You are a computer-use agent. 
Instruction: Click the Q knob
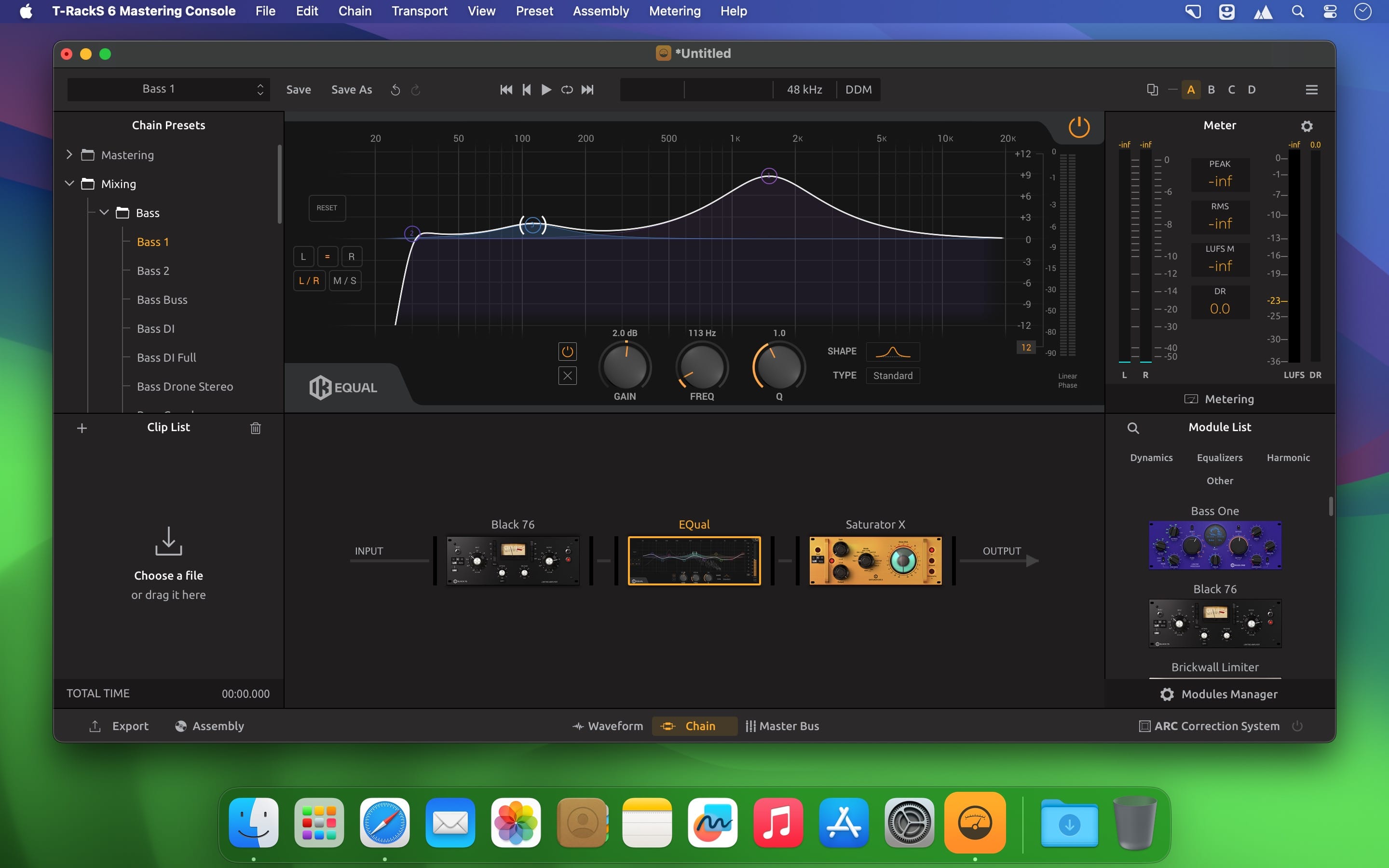tap(779, 367)
